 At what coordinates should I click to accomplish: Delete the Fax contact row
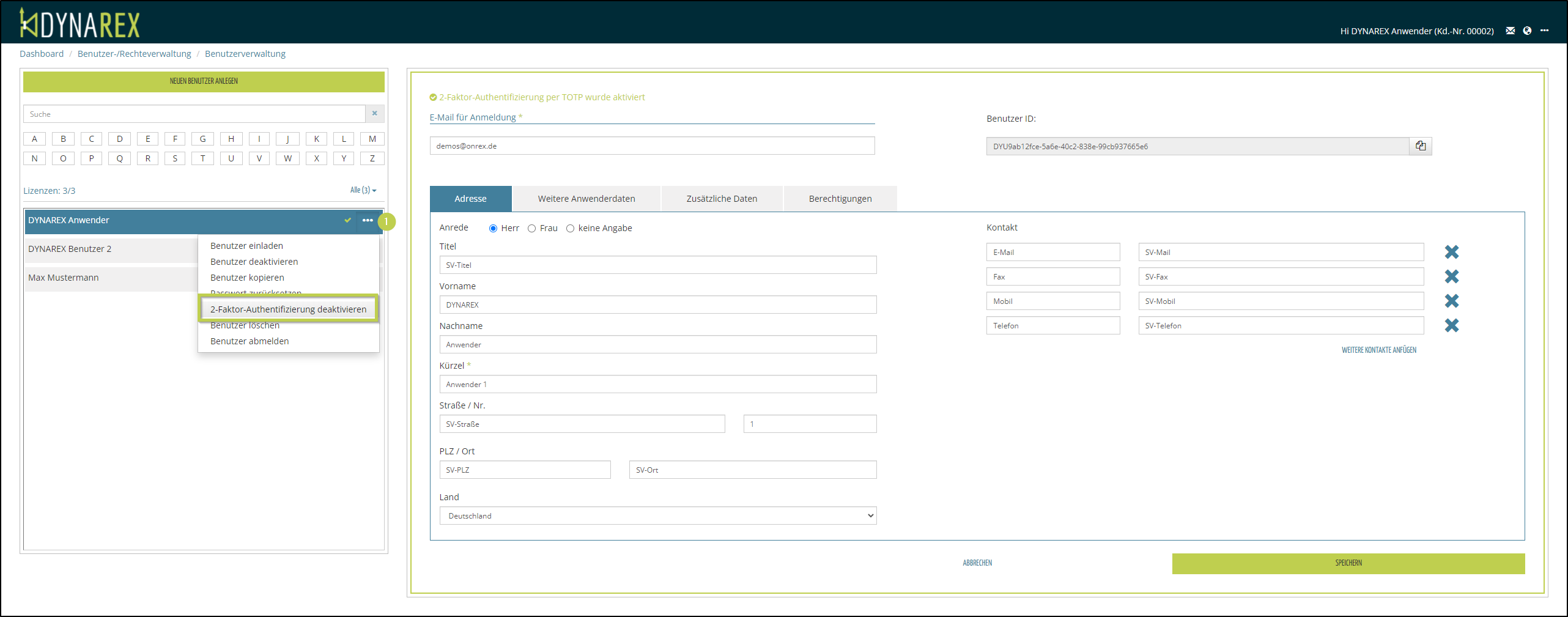click(x=1451, y=276)
